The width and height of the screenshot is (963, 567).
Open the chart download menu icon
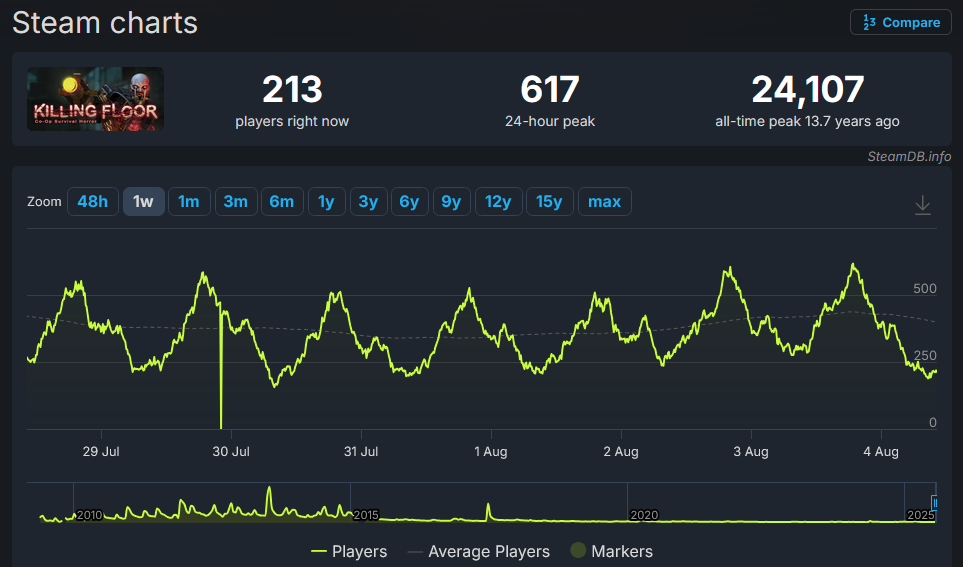(922, 205)
